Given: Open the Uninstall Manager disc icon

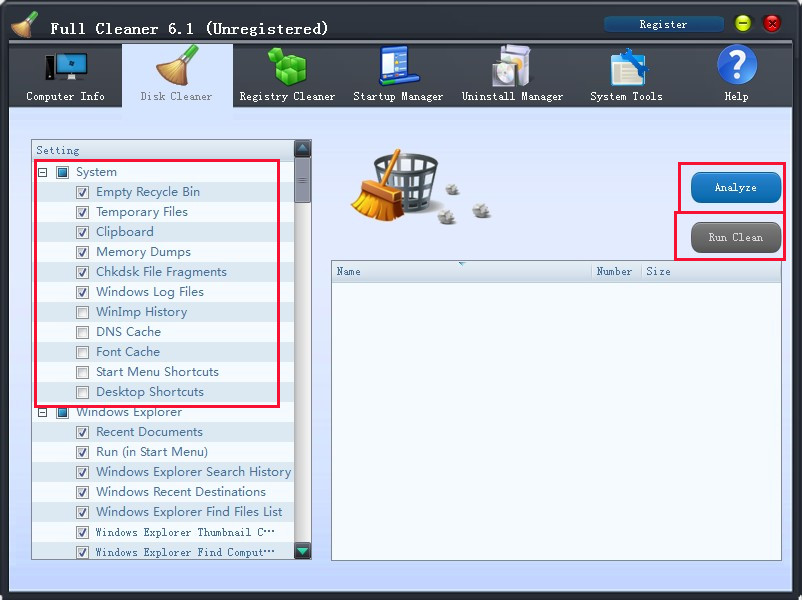Looking at the screenshot, I should (511, 65).
